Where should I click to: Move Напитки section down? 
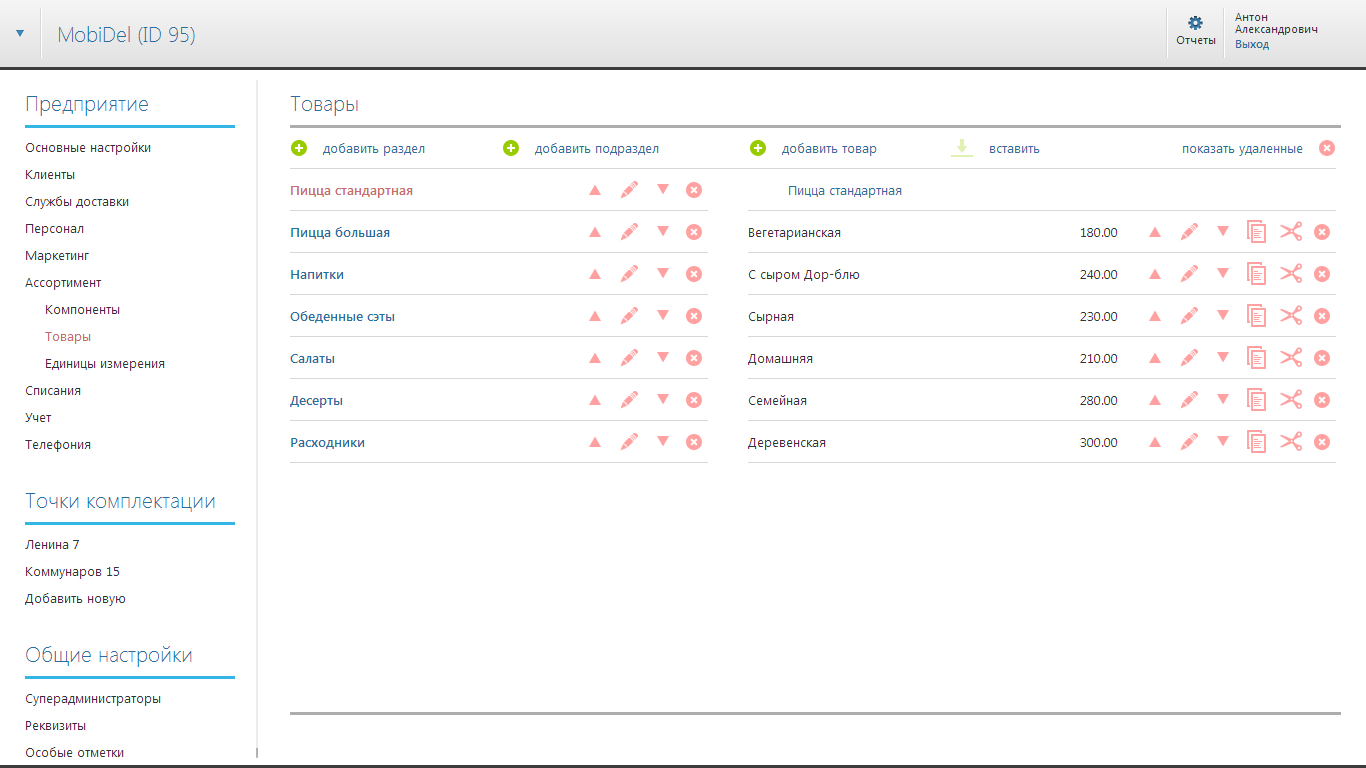(663, 273)
